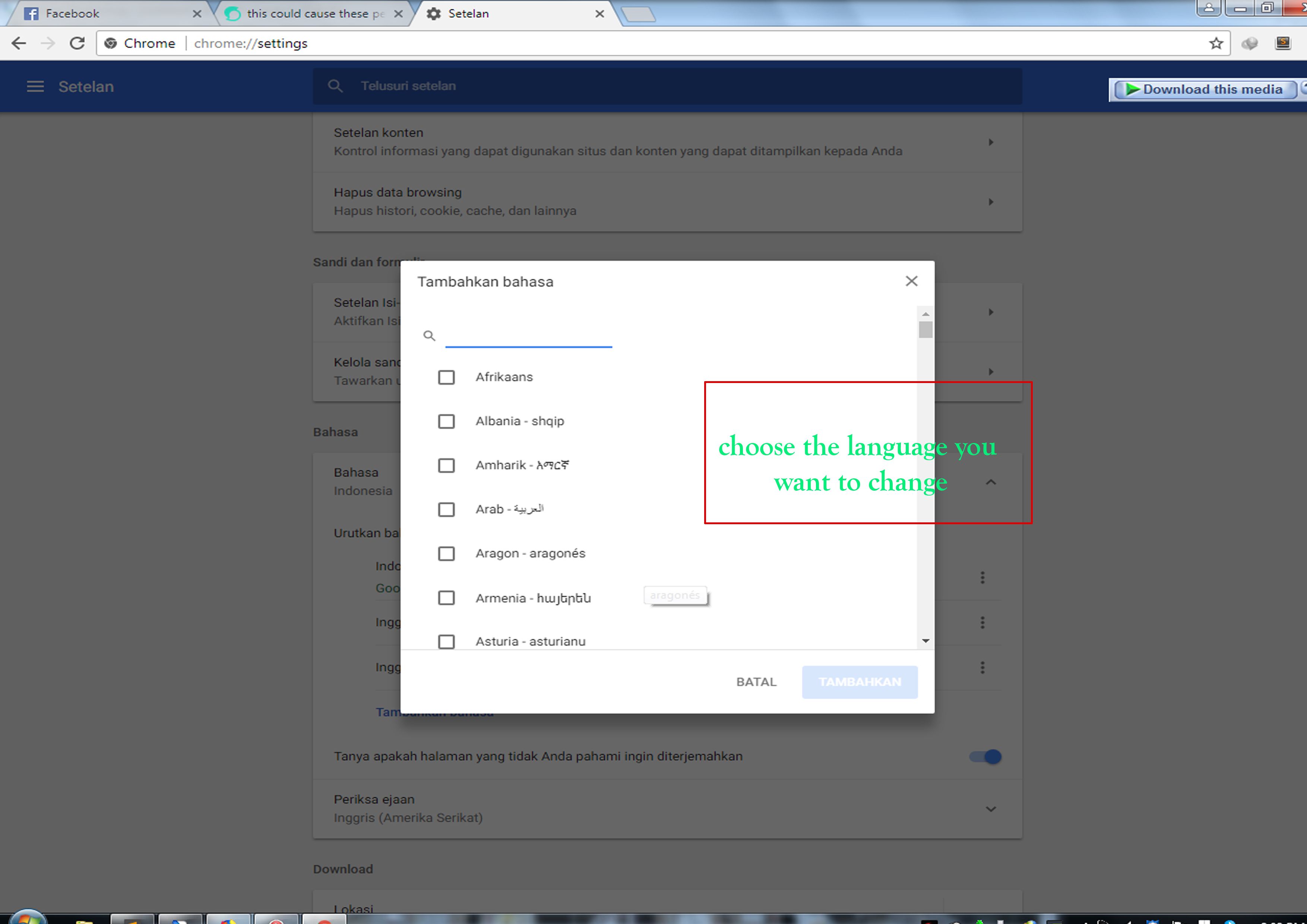Open three-dot menu for first language row

(982, 578)
